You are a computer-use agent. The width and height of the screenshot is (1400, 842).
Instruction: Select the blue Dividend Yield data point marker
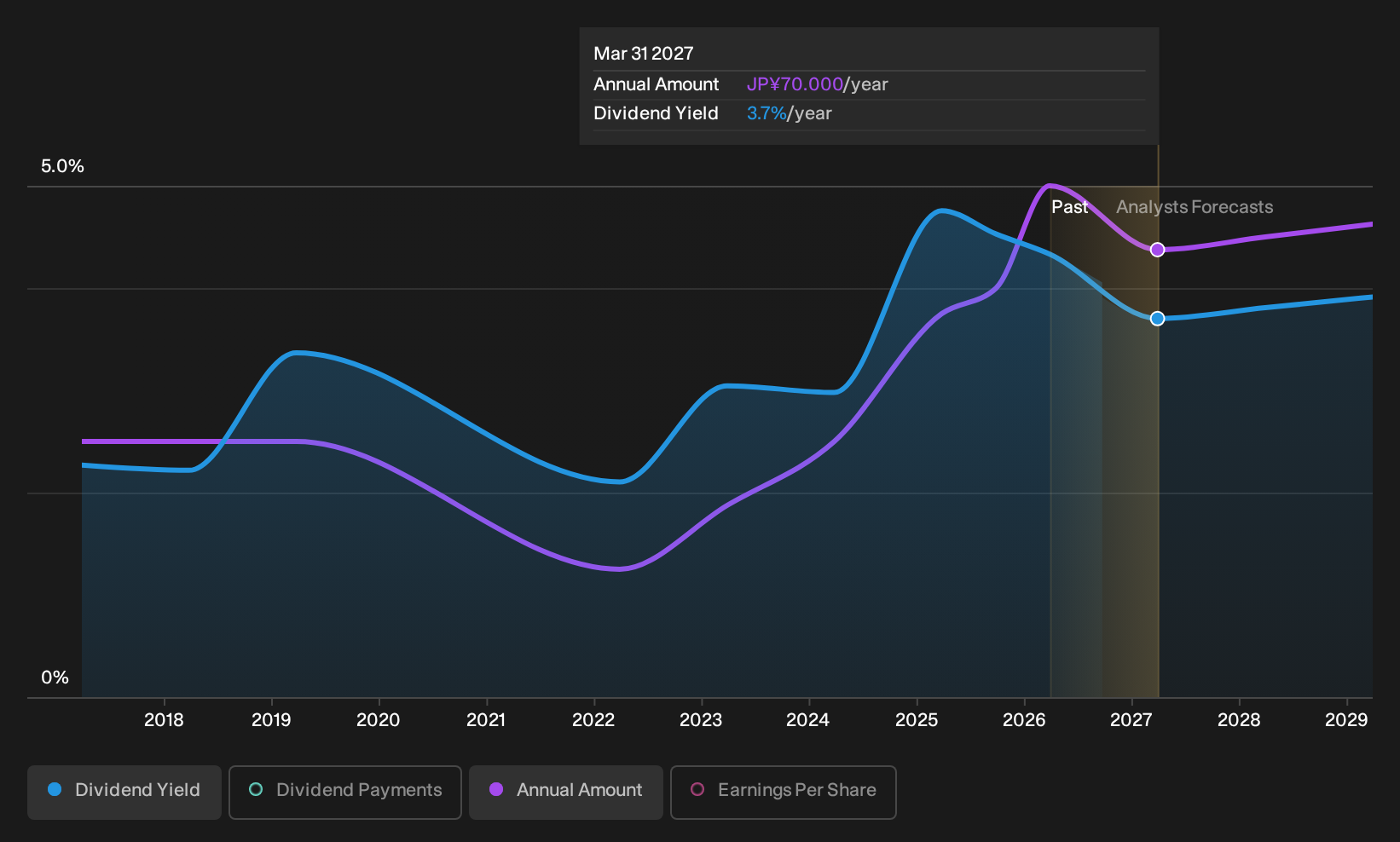1157,319
